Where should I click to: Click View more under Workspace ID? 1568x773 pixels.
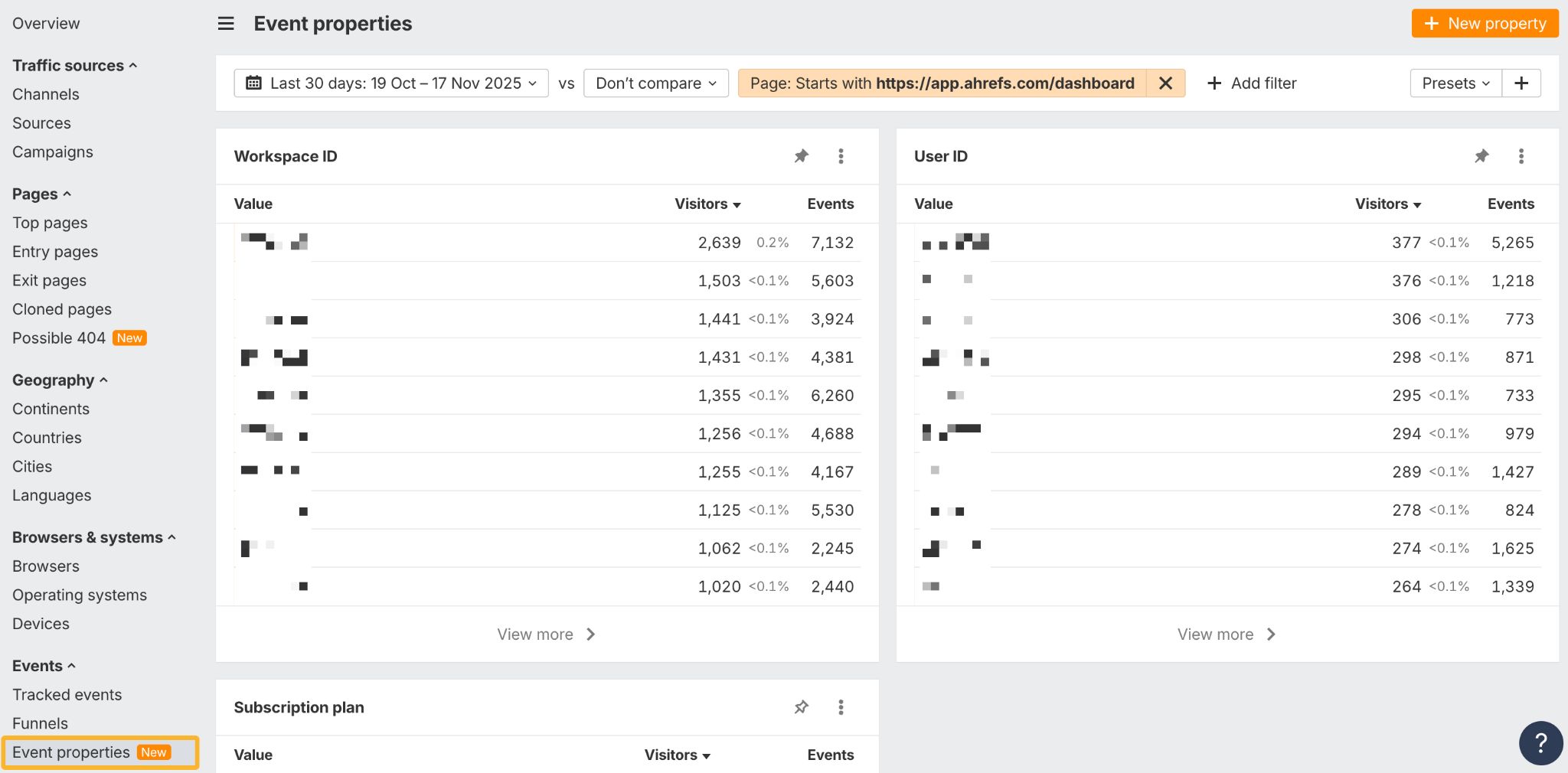pos(546,634)
